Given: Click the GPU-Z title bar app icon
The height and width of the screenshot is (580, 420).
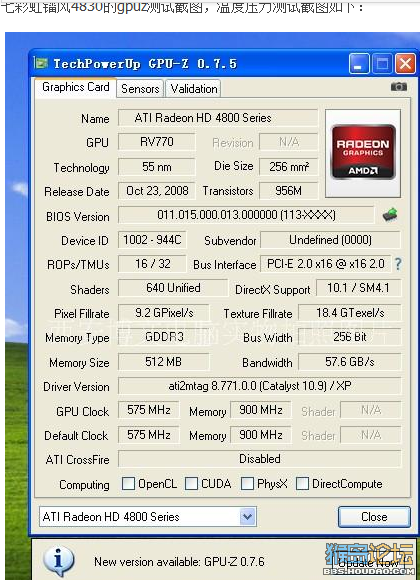Looking at the screenshot, I should click(41, 63).
